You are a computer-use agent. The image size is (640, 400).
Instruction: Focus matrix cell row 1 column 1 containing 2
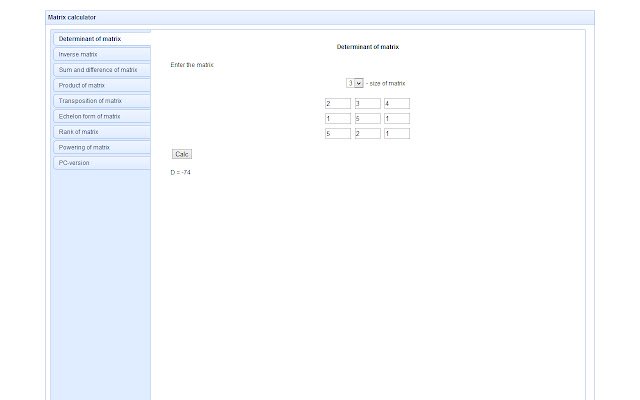tap(338, 103)
